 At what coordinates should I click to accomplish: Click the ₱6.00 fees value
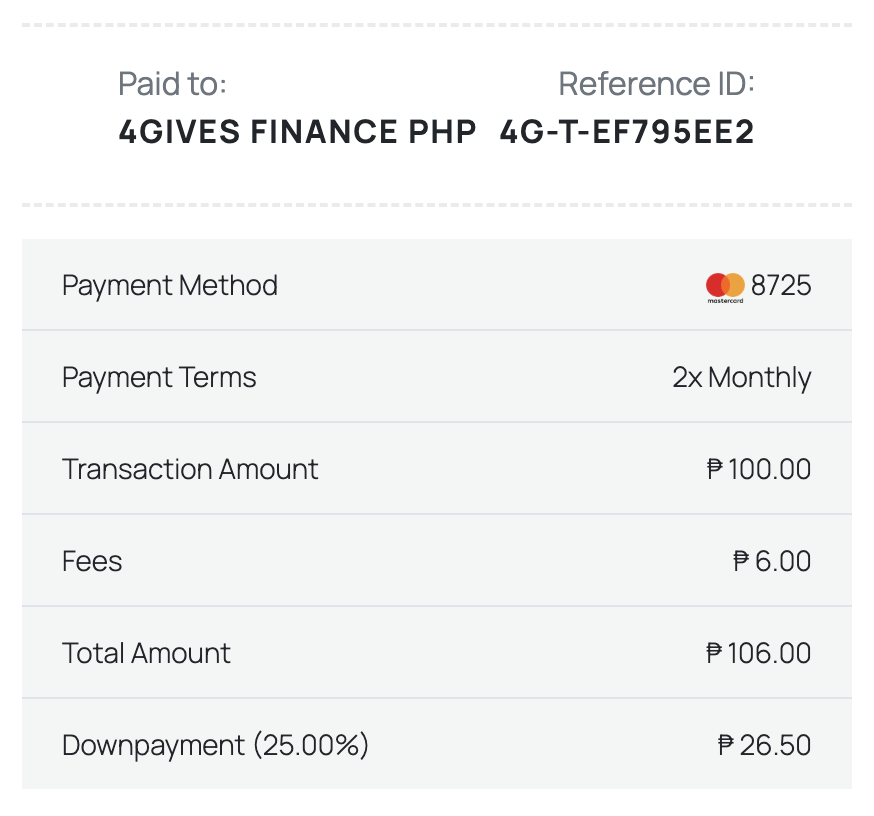[772, 562]
